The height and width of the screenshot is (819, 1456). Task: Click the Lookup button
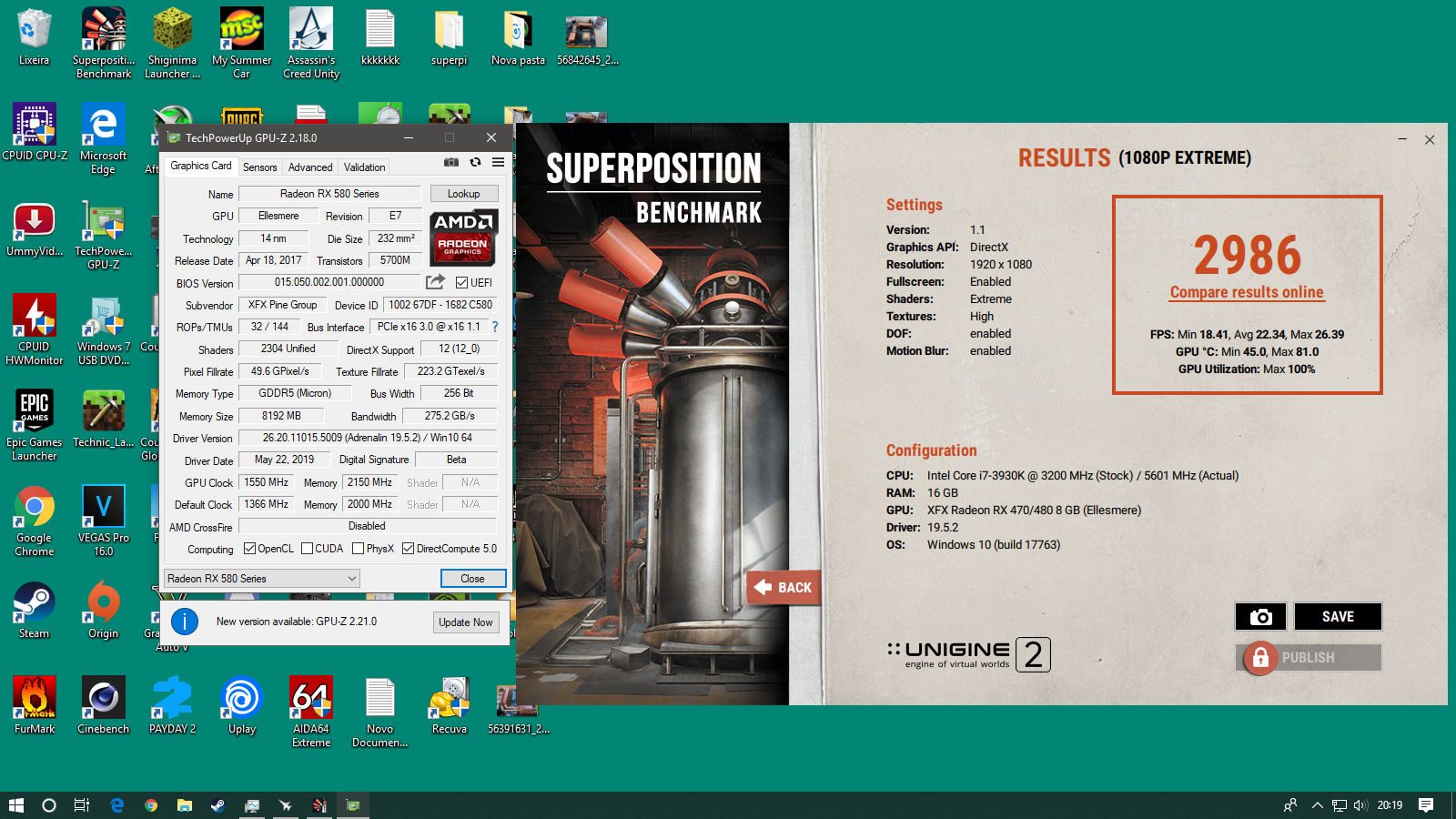tap(463, 194)
